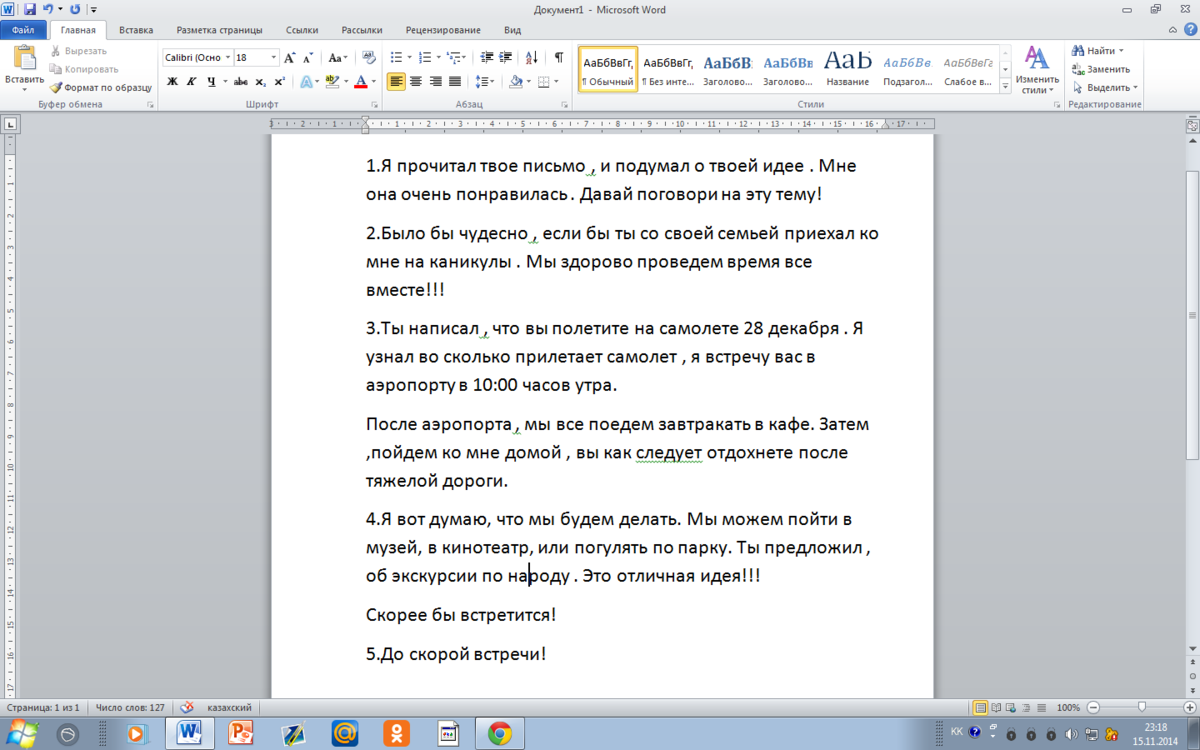This screenshot has height=750, width=1200.
Task: Click Формат по образцу button
Action: coord(101,87)
